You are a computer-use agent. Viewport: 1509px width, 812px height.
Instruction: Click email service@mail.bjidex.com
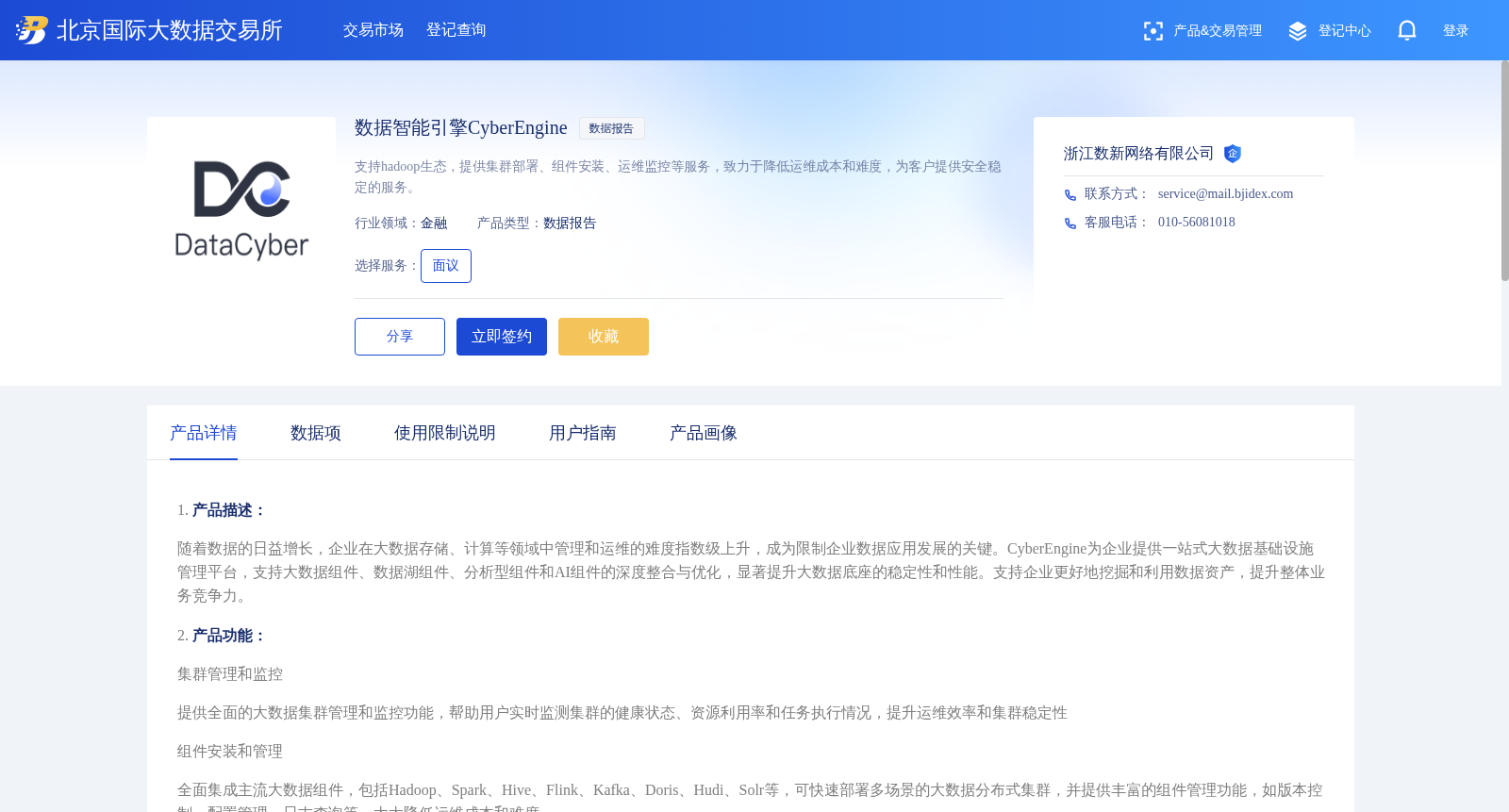1225,194
